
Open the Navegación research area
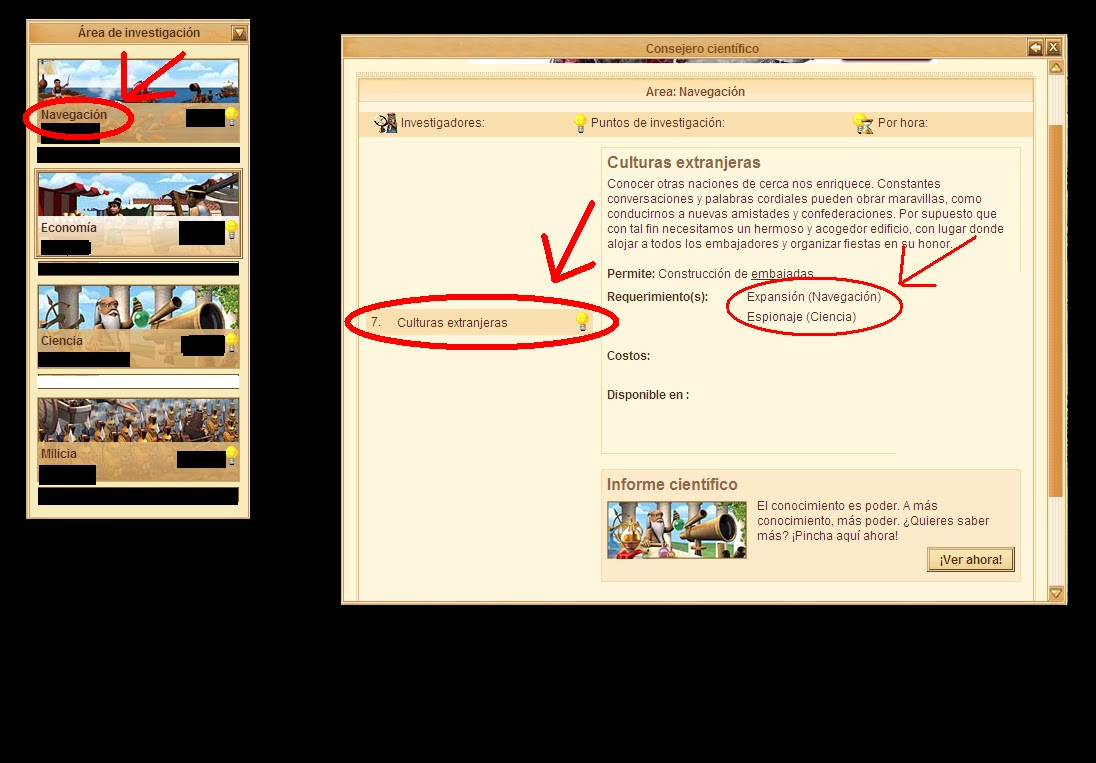coord(138,101)
